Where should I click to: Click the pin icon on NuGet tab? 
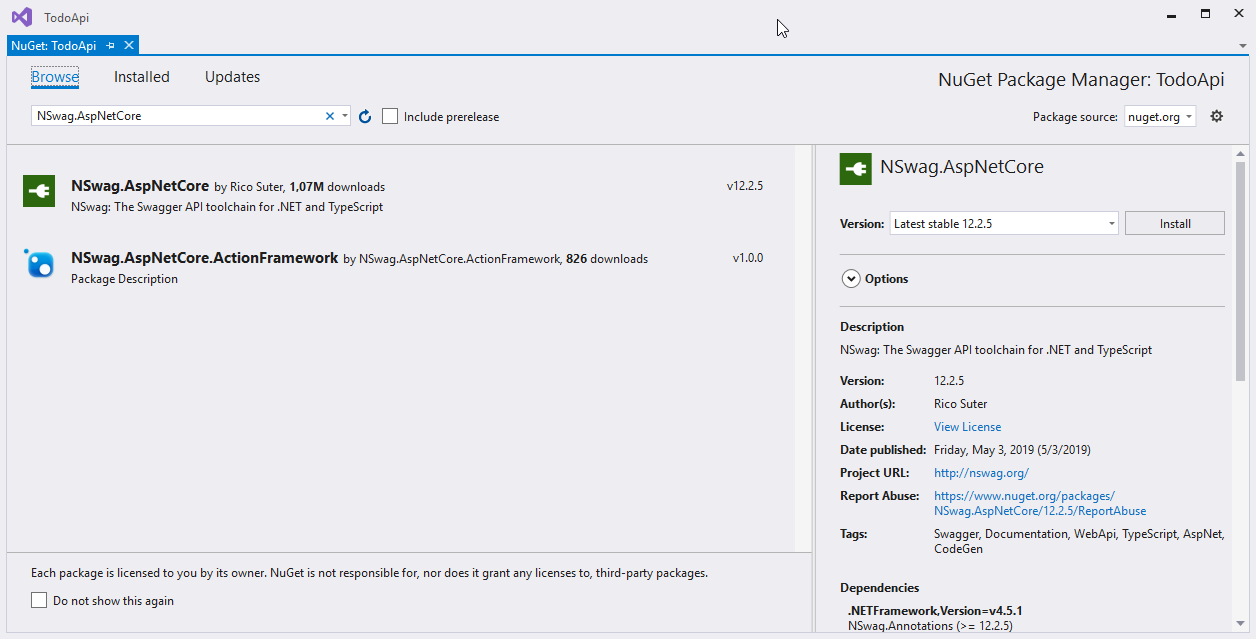[x=111, y=46]
